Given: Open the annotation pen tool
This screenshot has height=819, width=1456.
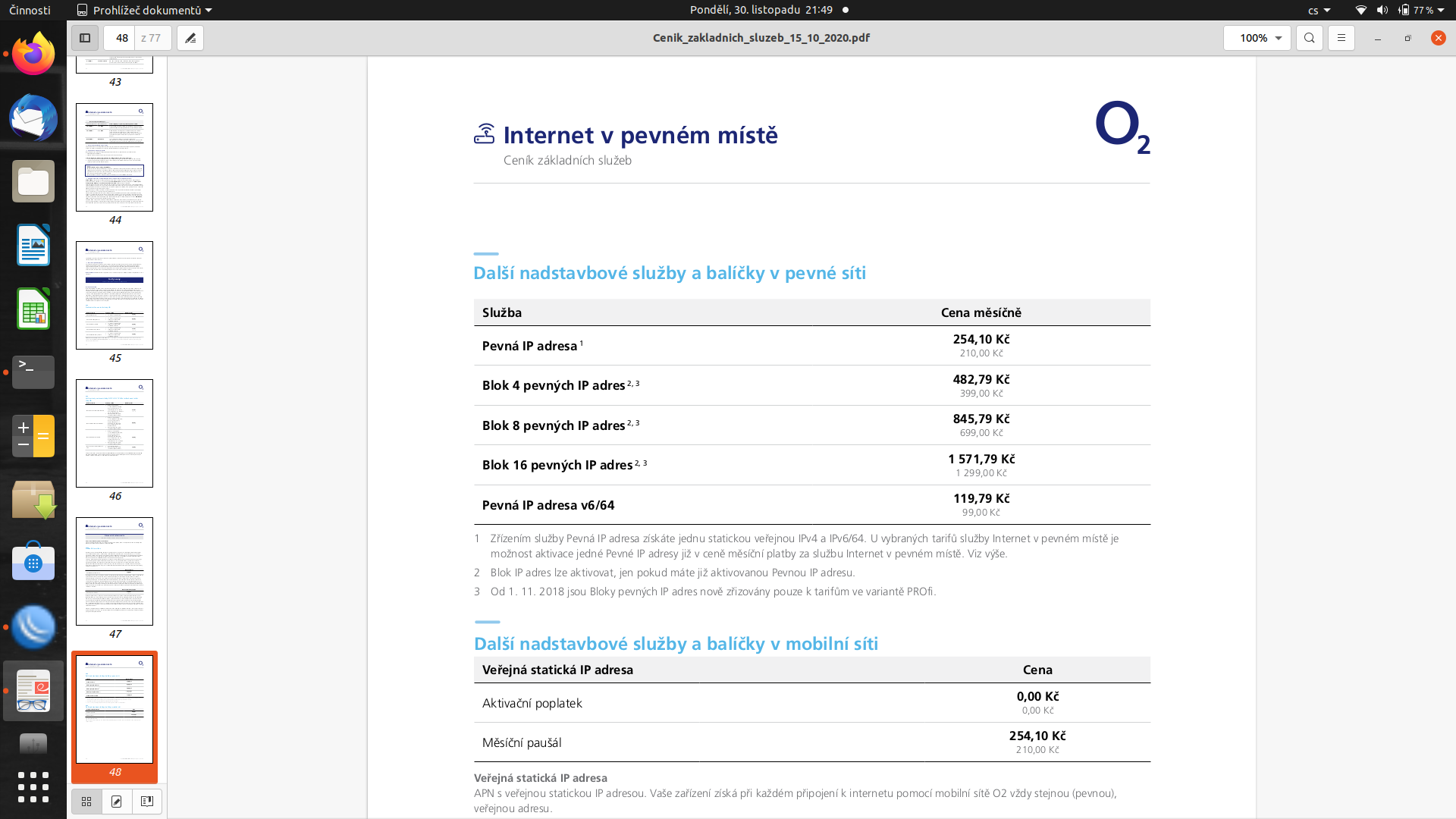Looking at the screenshot, I should tap(190, 38).
